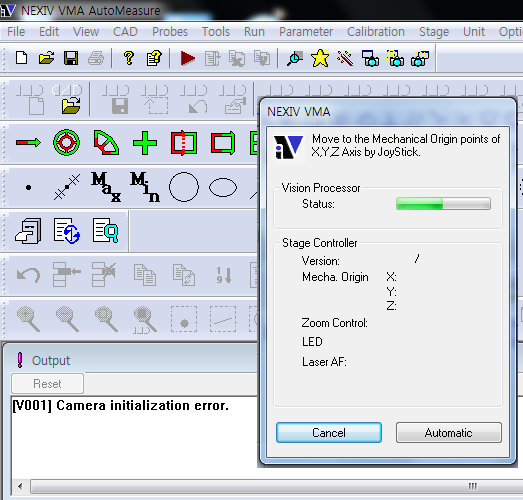Open the Run menu
The height and width of the screenshot is (500, 523).
coord(254,32)
